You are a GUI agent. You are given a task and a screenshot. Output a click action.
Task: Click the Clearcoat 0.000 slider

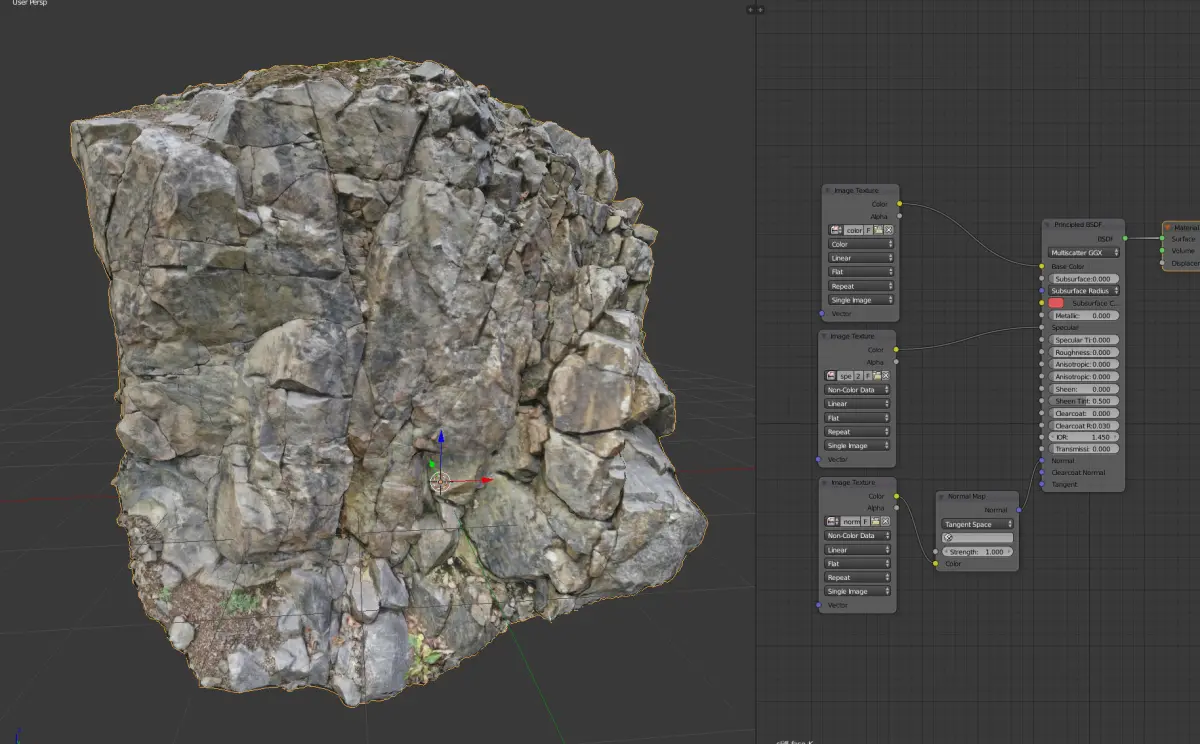pyautogui.click(x=1084, y=413)
